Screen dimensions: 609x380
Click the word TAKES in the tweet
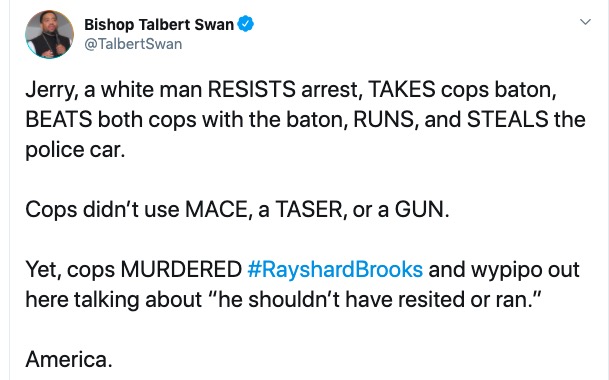[x=402, y=89]
